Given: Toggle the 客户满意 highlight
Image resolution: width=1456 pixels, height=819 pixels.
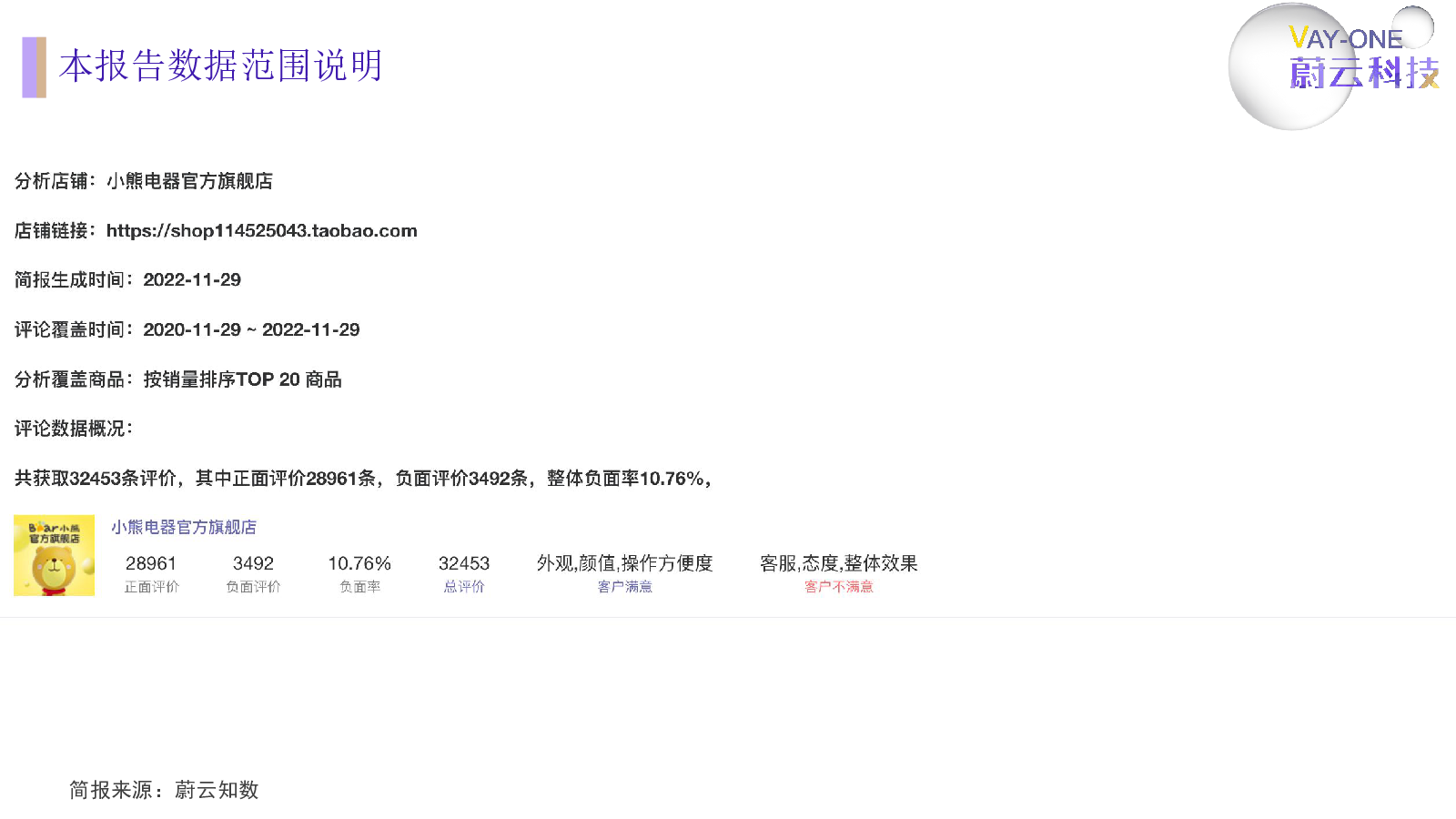Looking at the screenshot, I should tap(625, 587).
